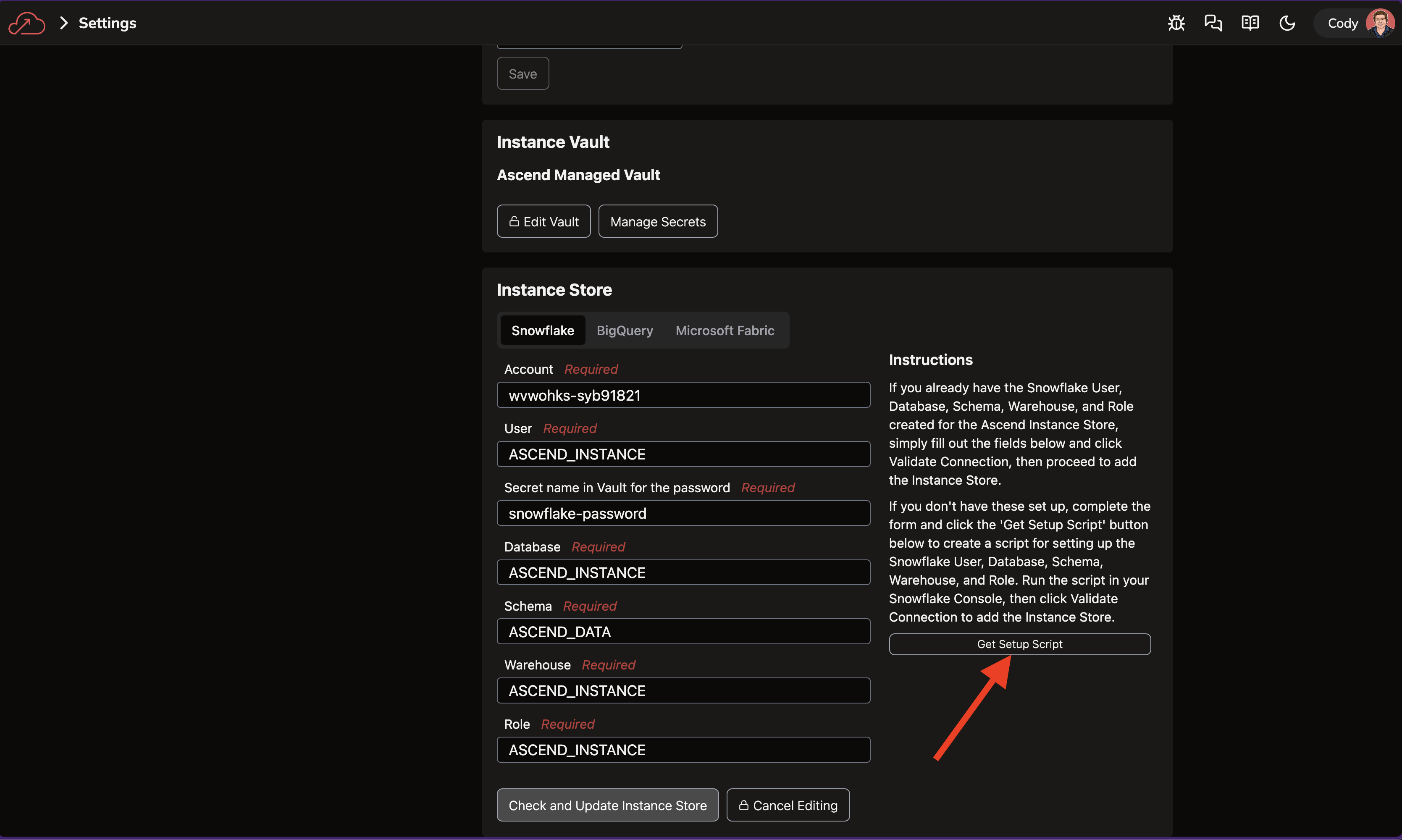Open settings gear/tools menu icon
This screenshot has height=840, width=1402.
1176,22
